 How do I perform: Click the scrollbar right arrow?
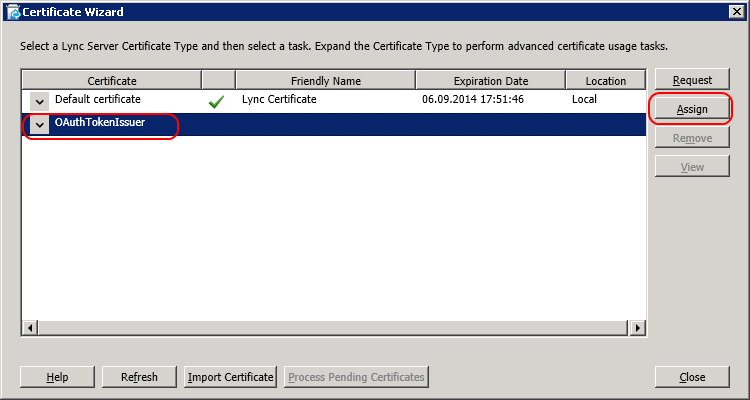pyautogui.click(x=637, y=328)
